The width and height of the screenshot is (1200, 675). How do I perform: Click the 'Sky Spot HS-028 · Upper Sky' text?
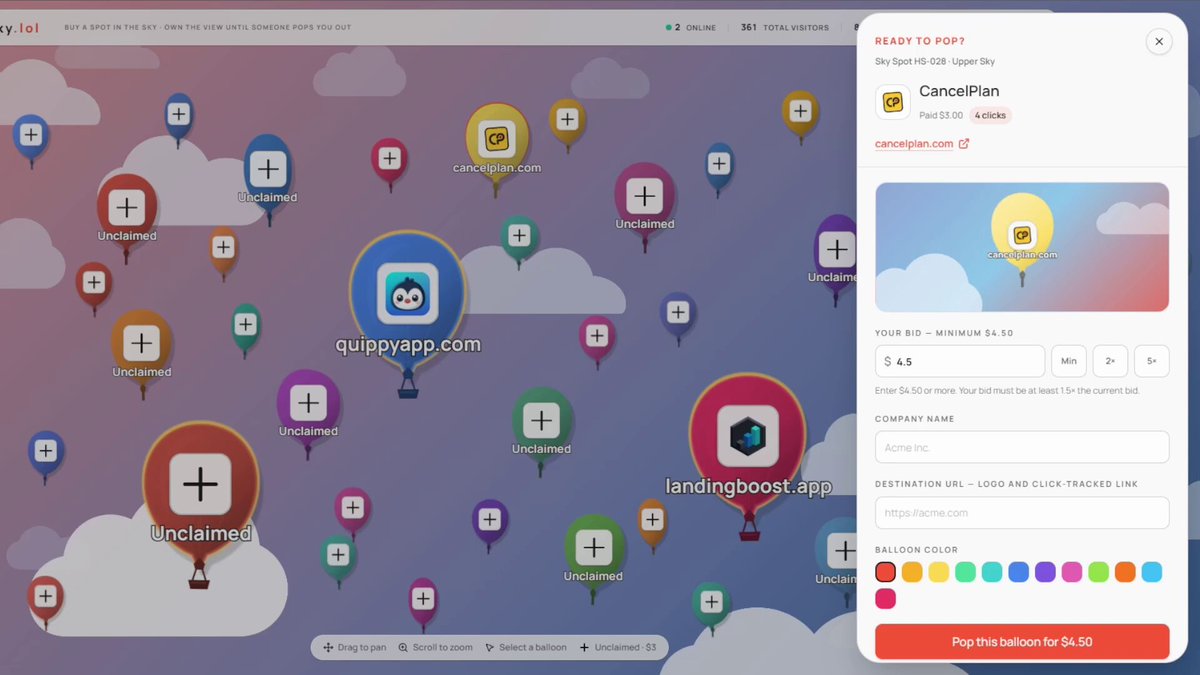[935, 62]
